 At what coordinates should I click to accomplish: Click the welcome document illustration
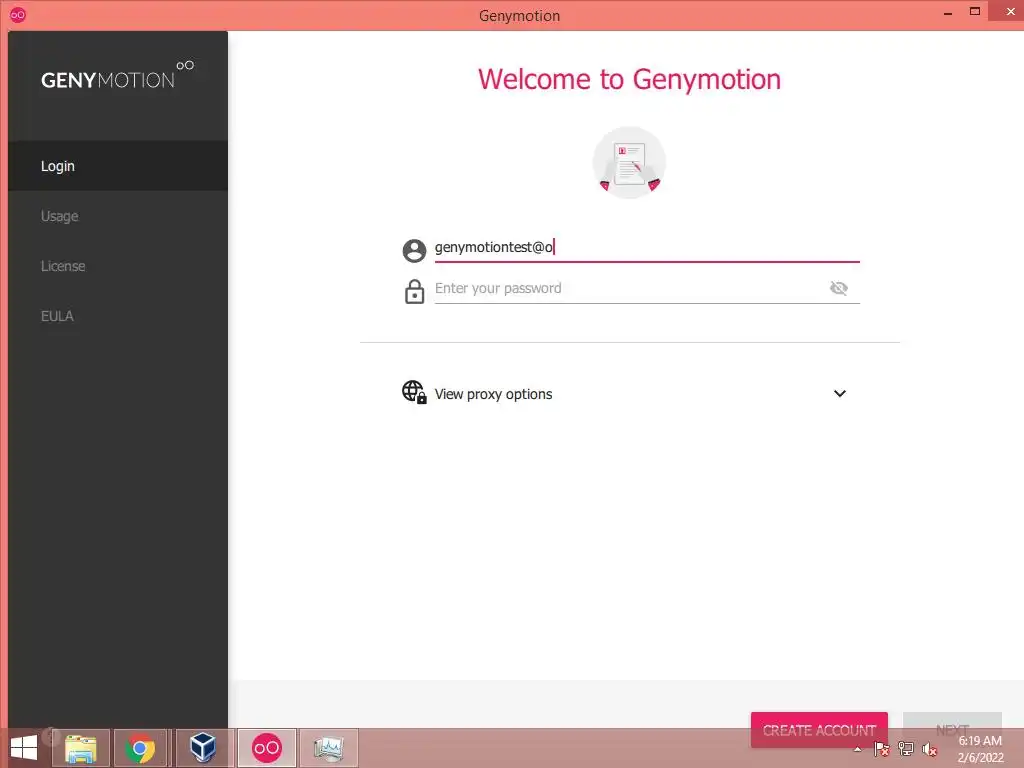click(x=629, y=163)
